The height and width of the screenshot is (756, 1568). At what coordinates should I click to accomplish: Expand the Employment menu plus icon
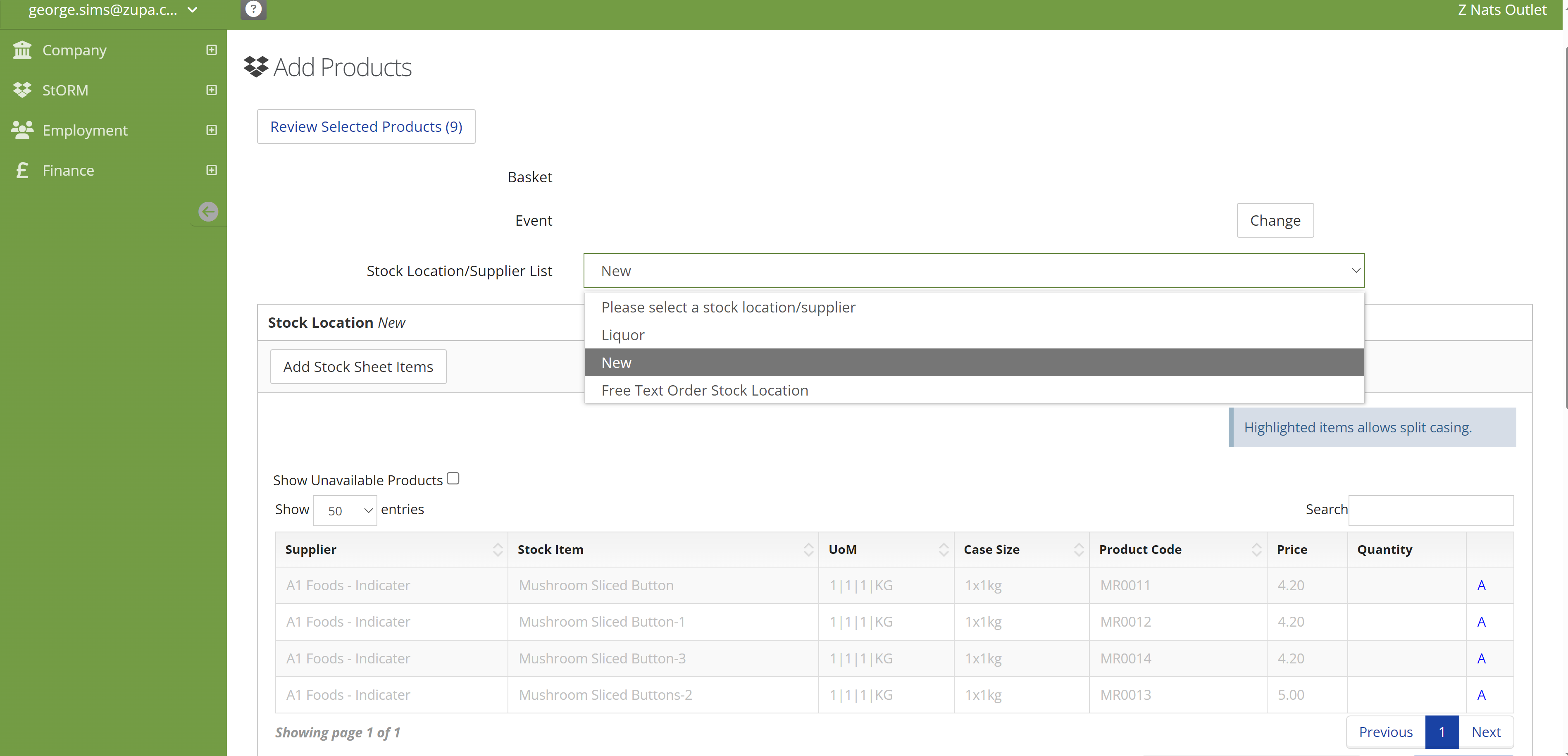(x=211, y=130)
